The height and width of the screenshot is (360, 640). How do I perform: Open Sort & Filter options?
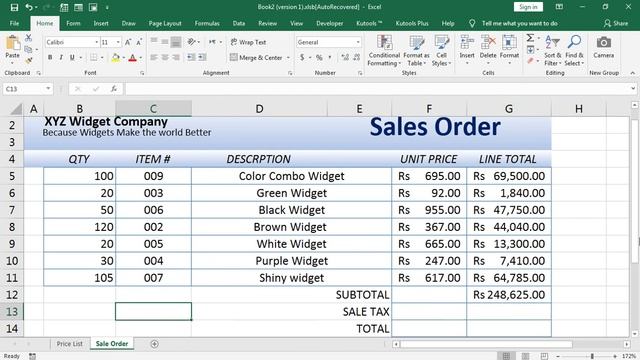point(553,51)
